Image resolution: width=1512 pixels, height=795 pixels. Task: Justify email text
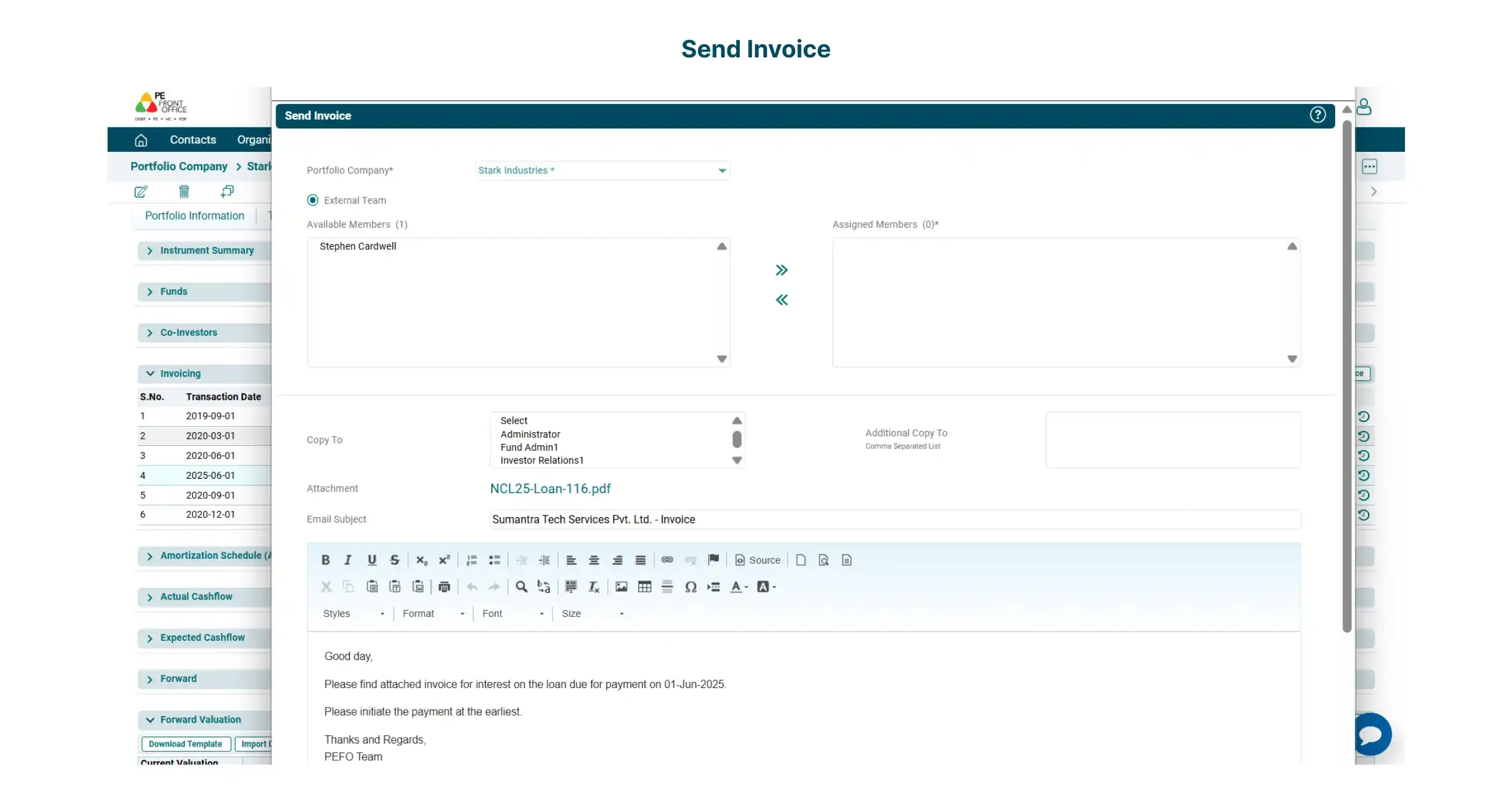point(640,560)
